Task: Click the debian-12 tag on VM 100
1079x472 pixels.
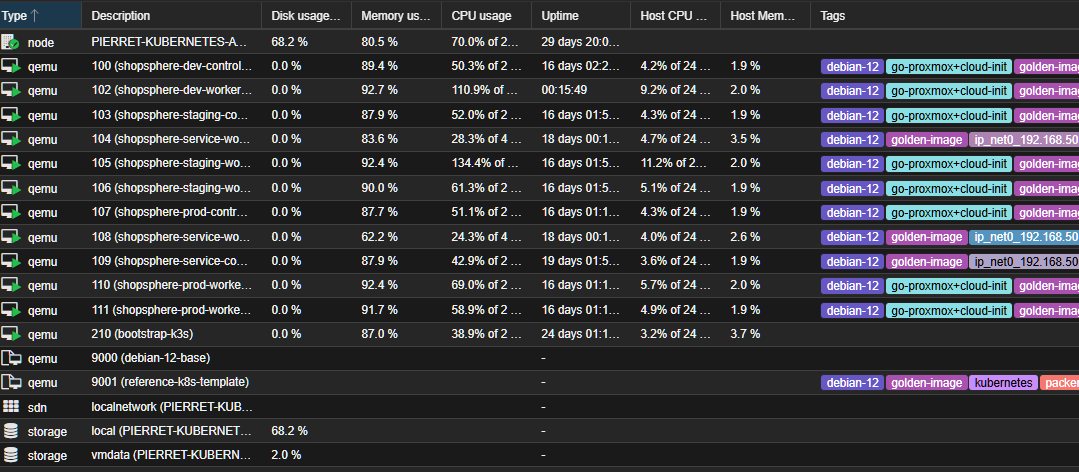Action: click(852, 67)
